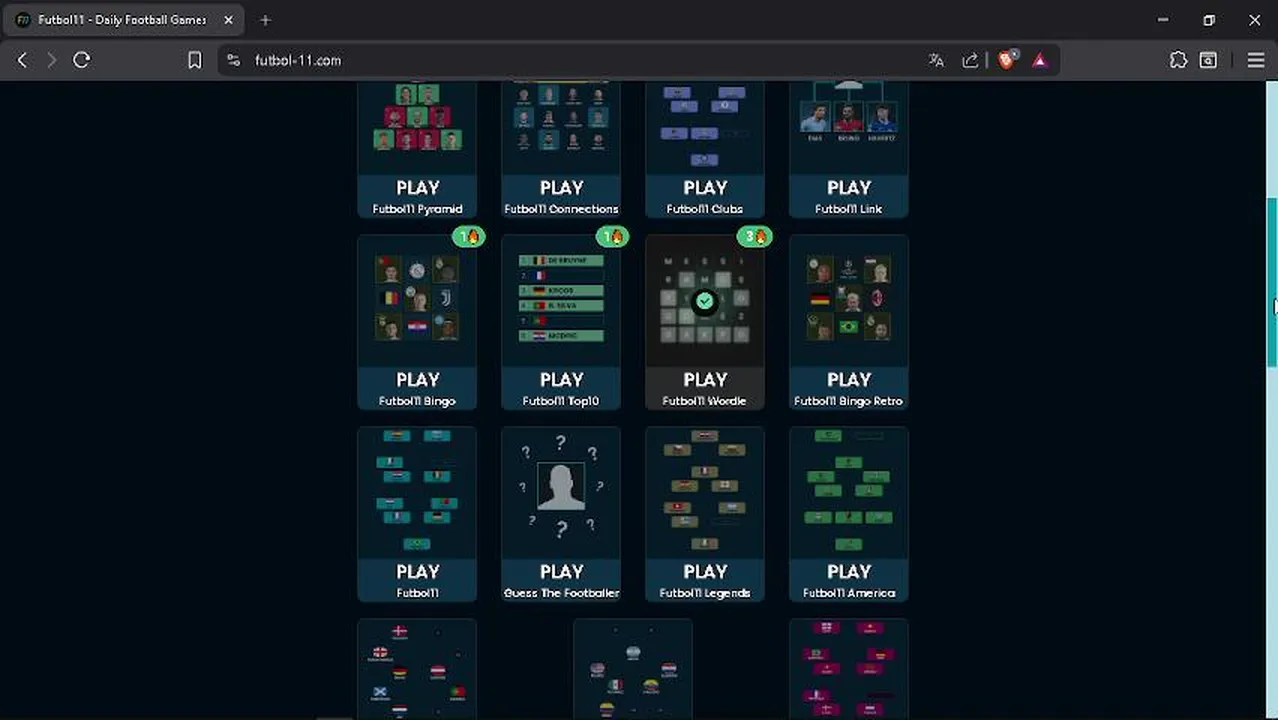Click streak badge 3 on Wordle card
This screenshot has height=720, width=1278.
[x=754, y=237]
